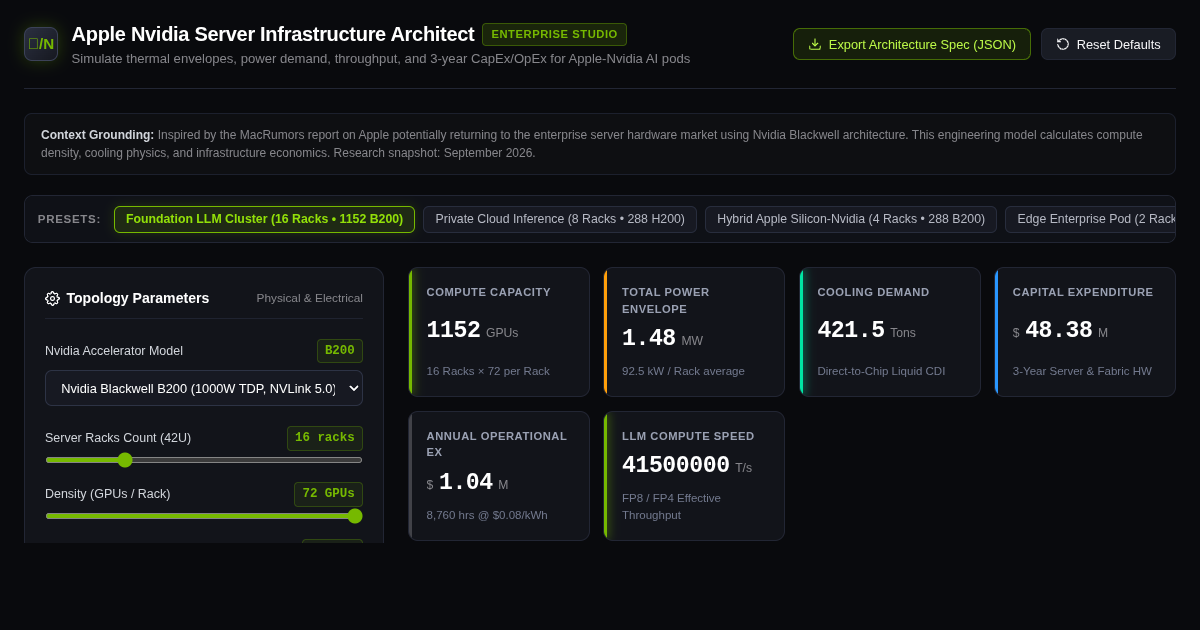Image resolution: width=1200 pixels, height=630 pixels.
Task: Click the Topology Parameters heading
Action: tap(138, 298)
